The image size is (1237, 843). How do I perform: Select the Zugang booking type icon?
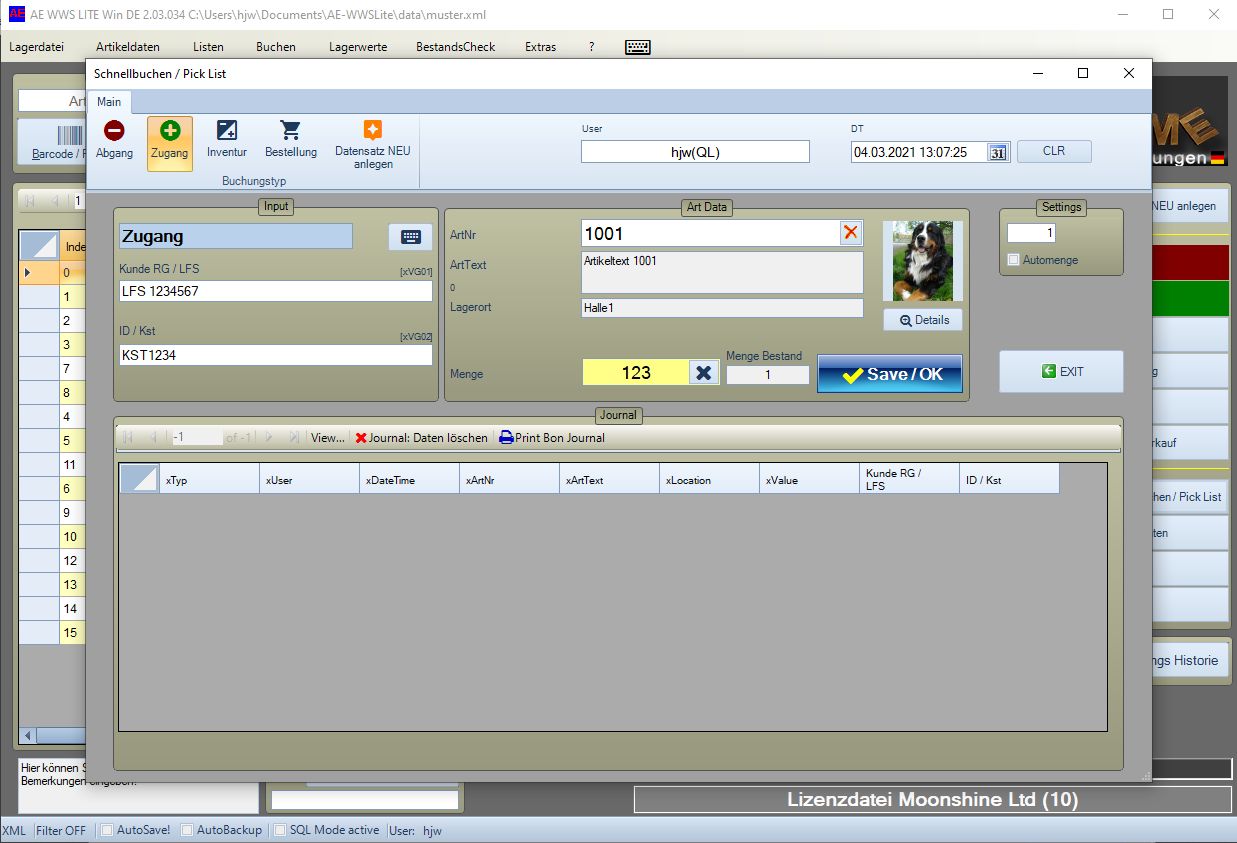click(169, 143)
